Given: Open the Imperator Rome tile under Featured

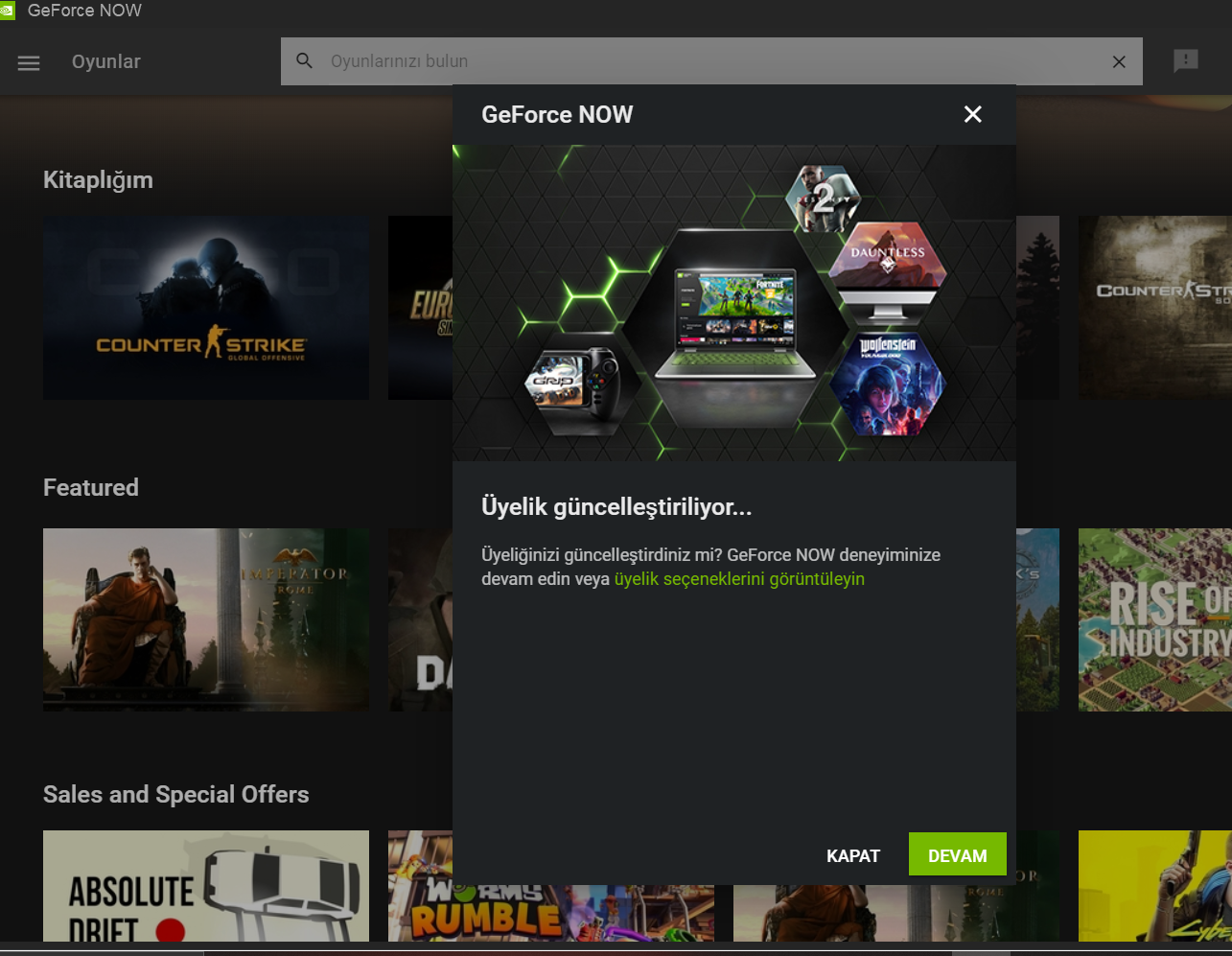Looking at the screenshot, I should pyautogui.click(x=206, y=619).
